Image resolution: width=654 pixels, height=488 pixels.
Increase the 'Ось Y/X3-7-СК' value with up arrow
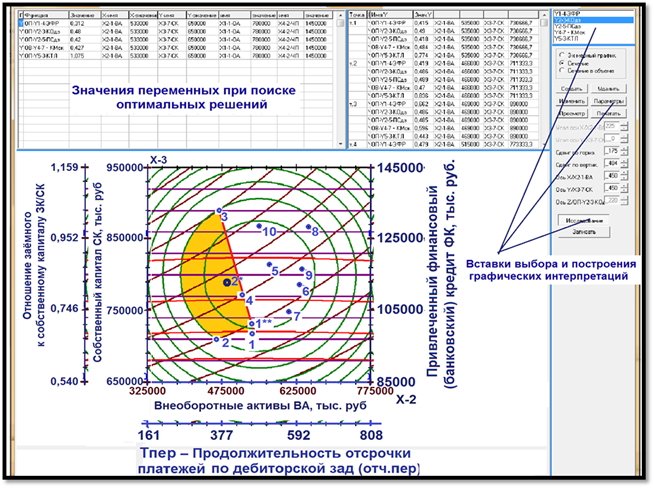pyautogui.click(x=624, y=186)
